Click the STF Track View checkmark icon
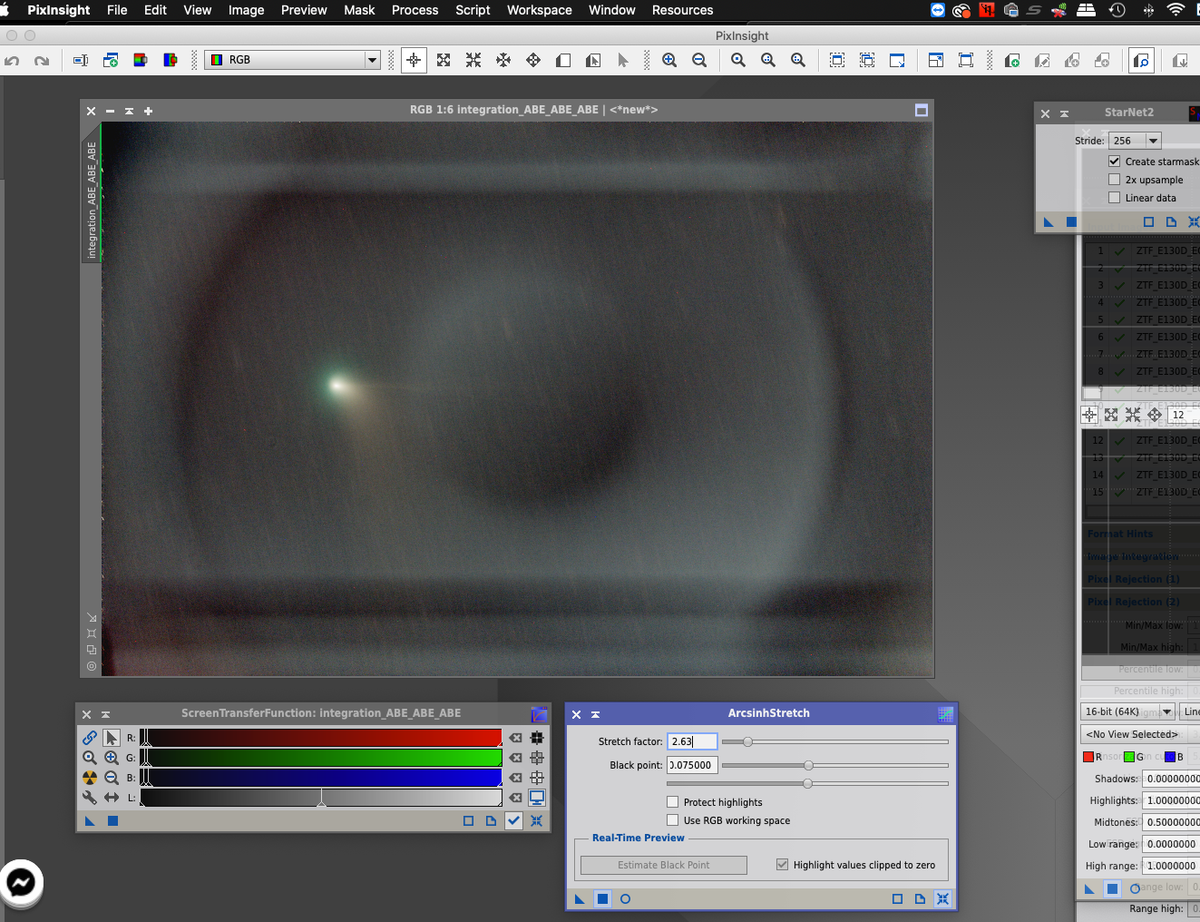Image resolution: width=1200 pixels, height=922 pixels. pyautogui.click(x=514, y=821)
